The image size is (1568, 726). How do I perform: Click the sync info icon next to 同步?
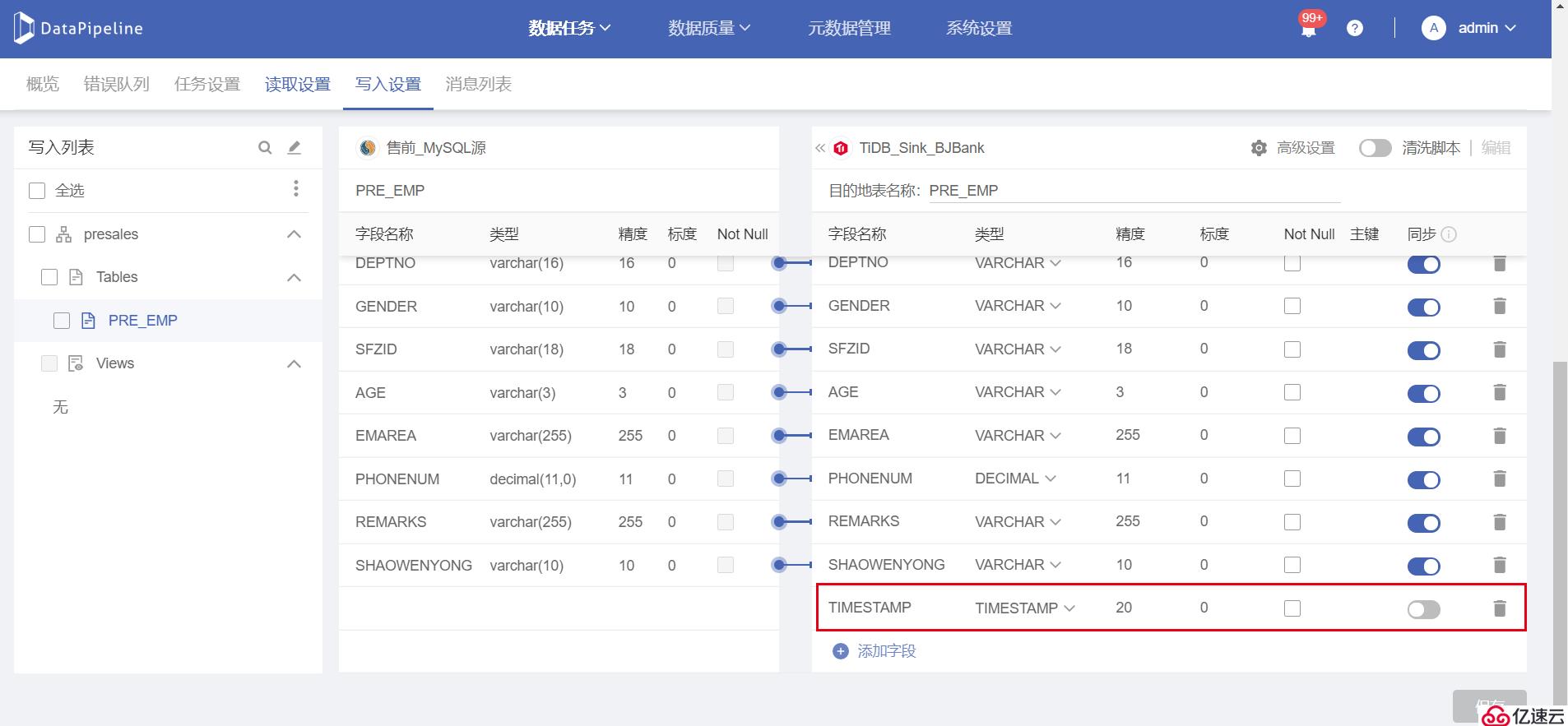[1450, 234]
